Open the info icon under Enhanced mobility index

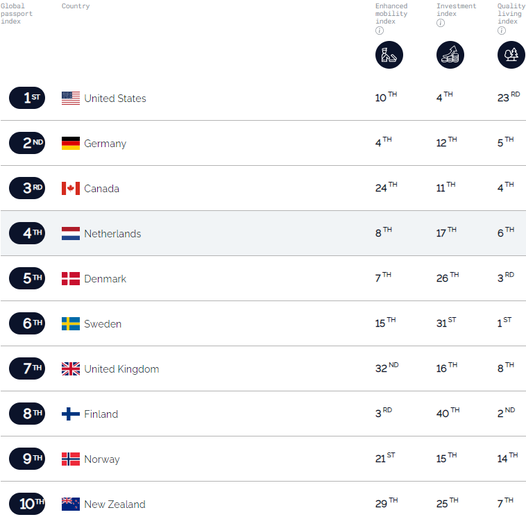point(379,31)
